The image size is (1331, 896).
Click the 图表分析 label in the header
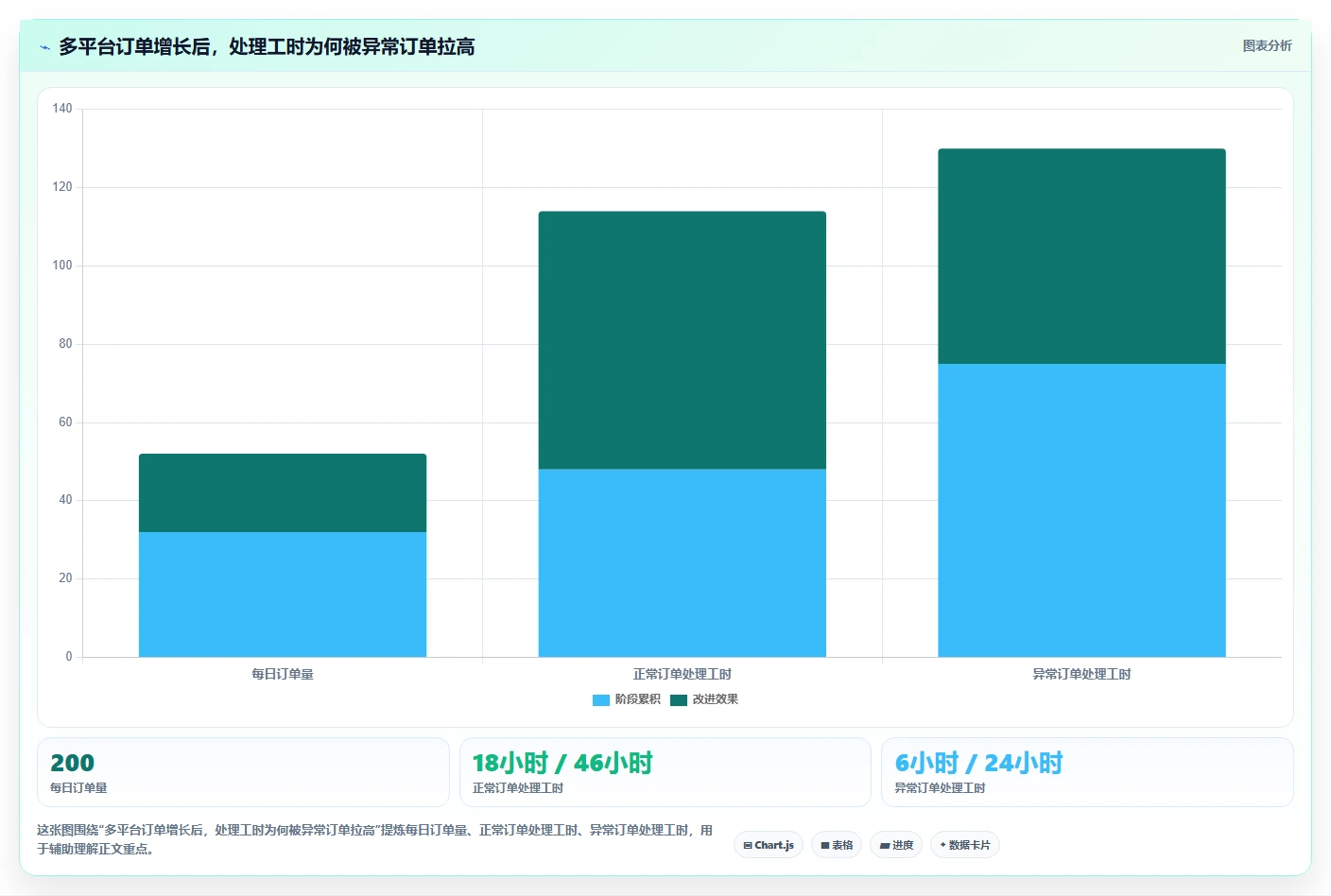coord(1267,45)
